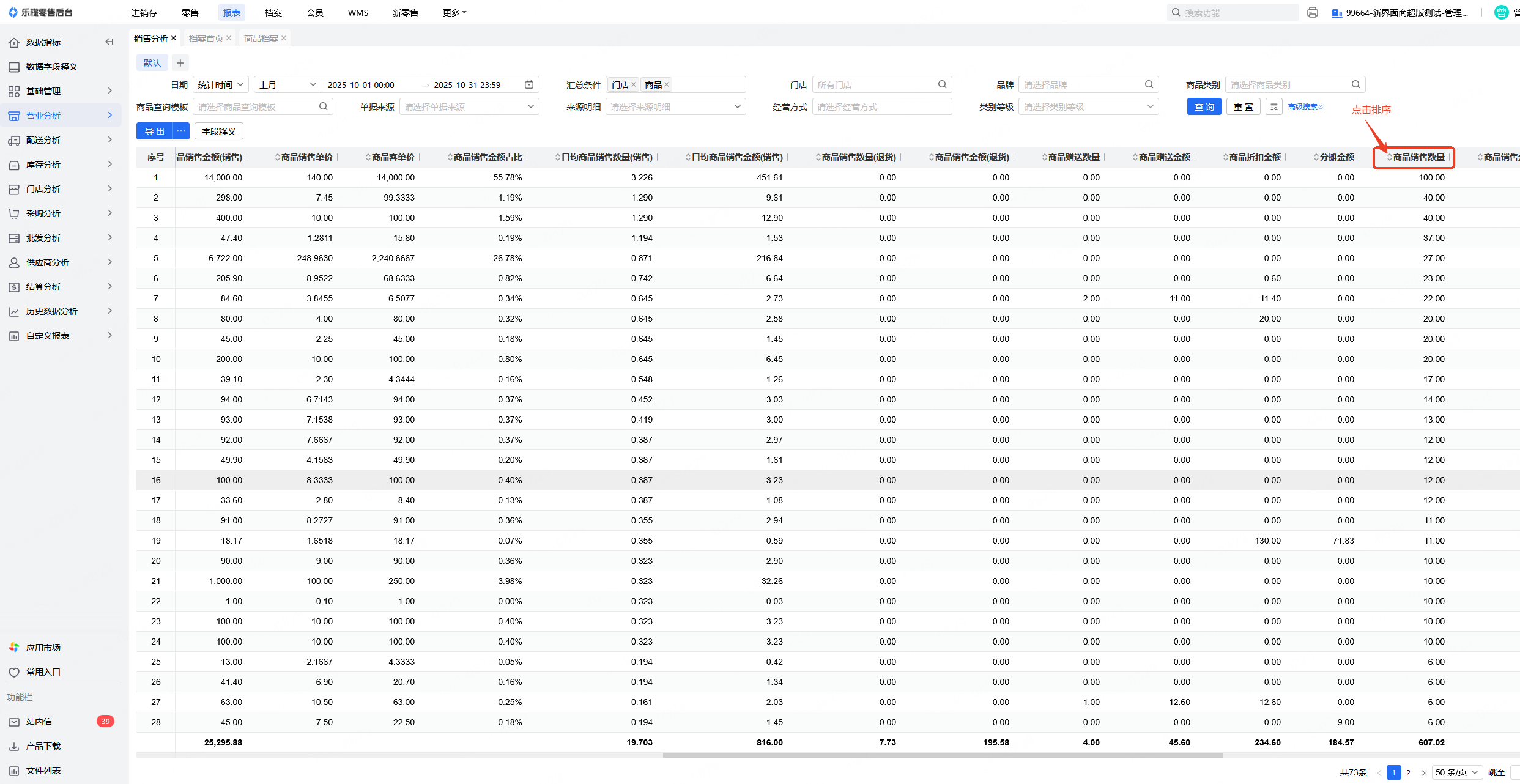Viewport: 1520px width, 784px height.
Task: Open the 应用市场 app market
Action: (x=43, y=647)
